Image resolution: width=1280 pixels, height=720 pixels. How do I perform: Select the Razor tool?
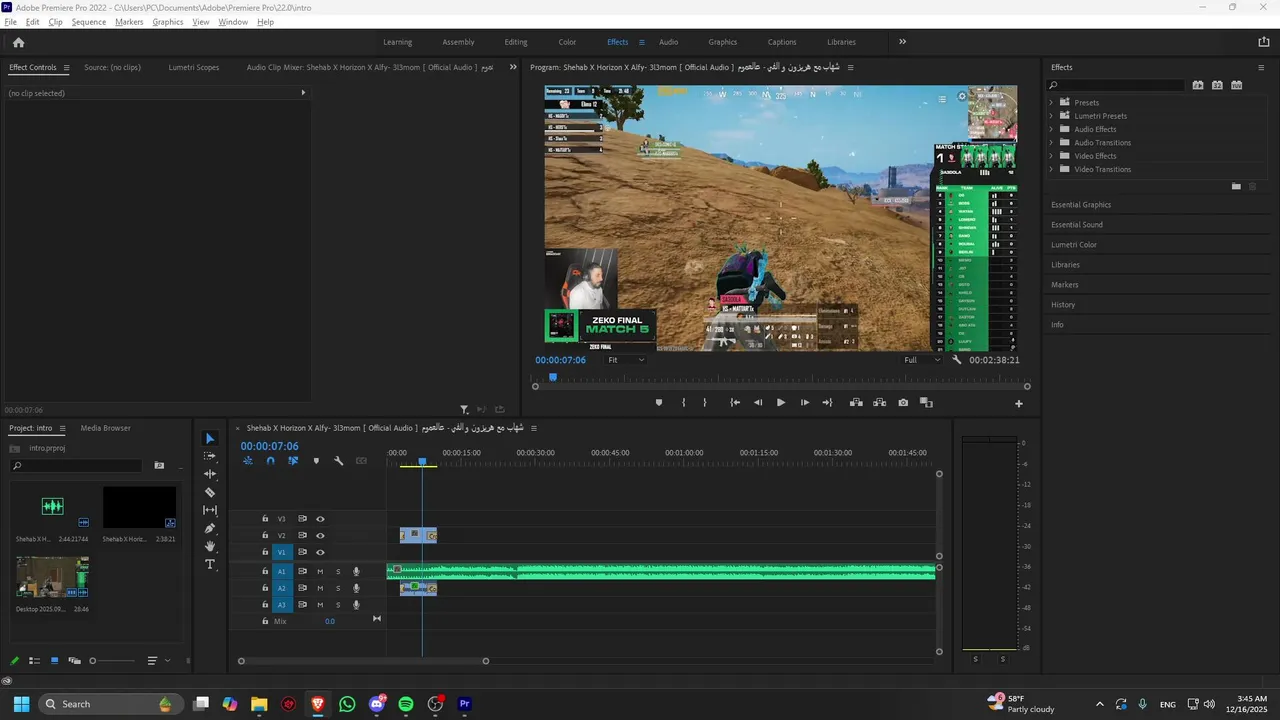210,492
